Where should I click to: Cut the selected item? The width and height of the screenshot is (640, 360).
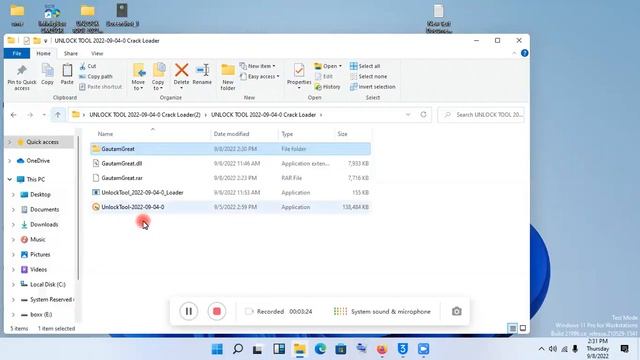click(88, 66)
